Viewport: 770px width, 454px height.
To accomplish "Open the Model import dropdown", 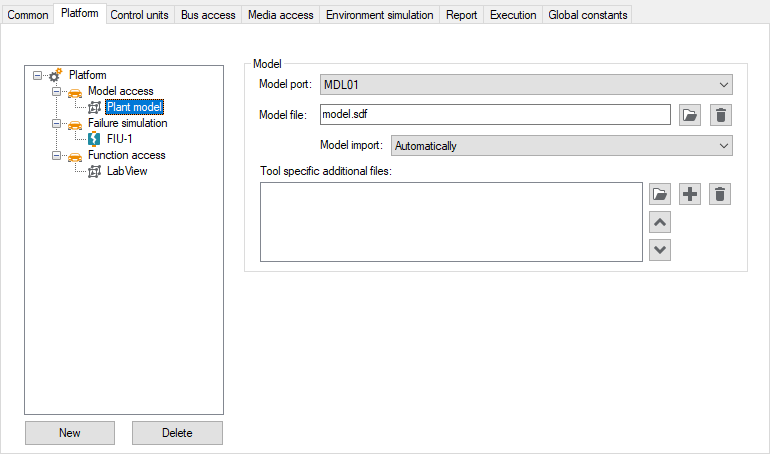I will [561, 146].
